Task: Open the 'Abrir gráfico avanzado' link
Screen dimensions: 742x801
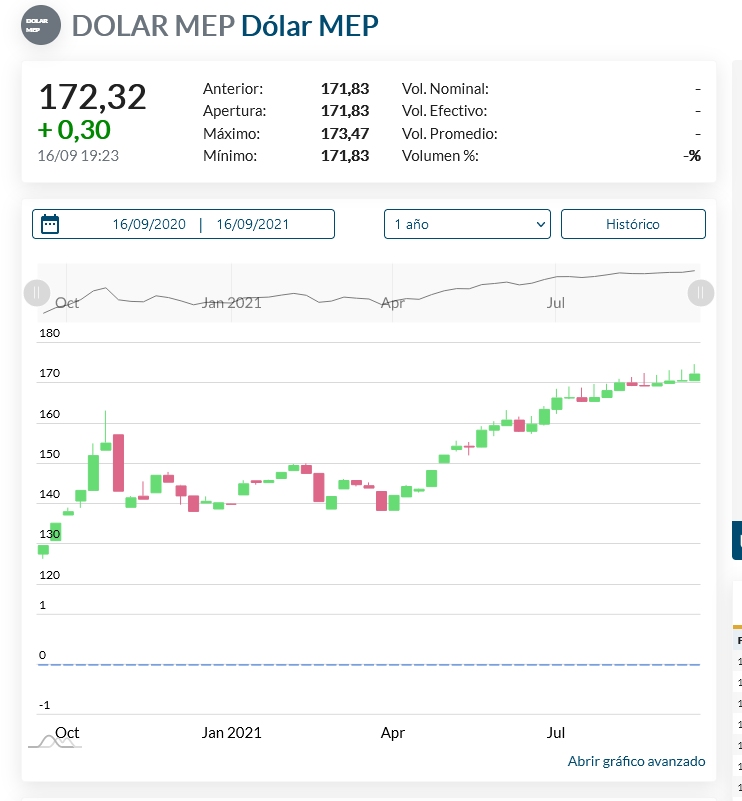Action: 636,761
